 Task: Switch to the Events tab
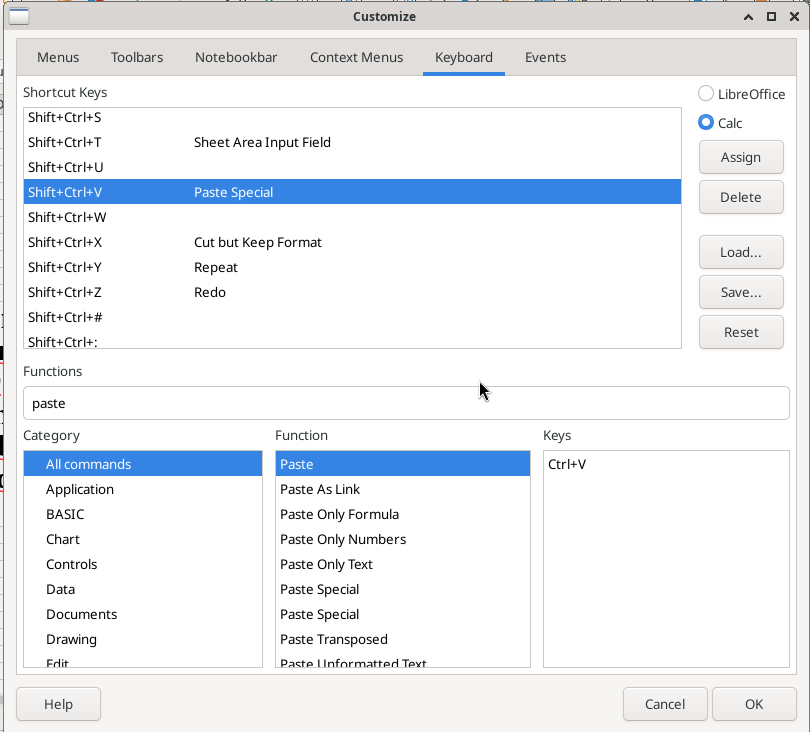point(545,57)
